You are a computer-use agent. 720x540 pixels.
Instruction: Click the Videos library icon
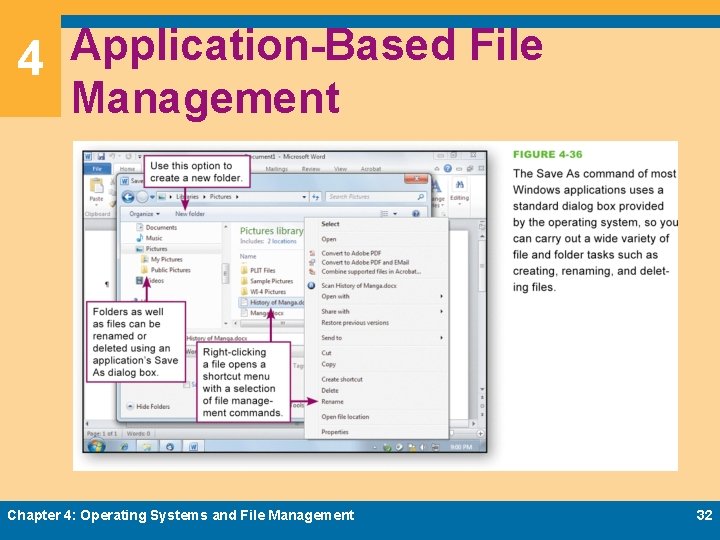click(140, 281)
